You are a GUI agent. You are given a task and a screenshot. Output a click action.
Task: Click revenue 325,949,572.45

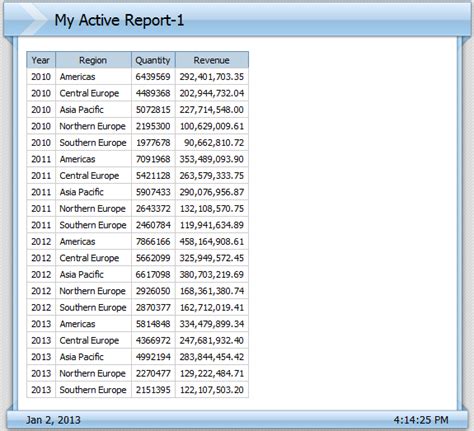(x=212, y=258)
